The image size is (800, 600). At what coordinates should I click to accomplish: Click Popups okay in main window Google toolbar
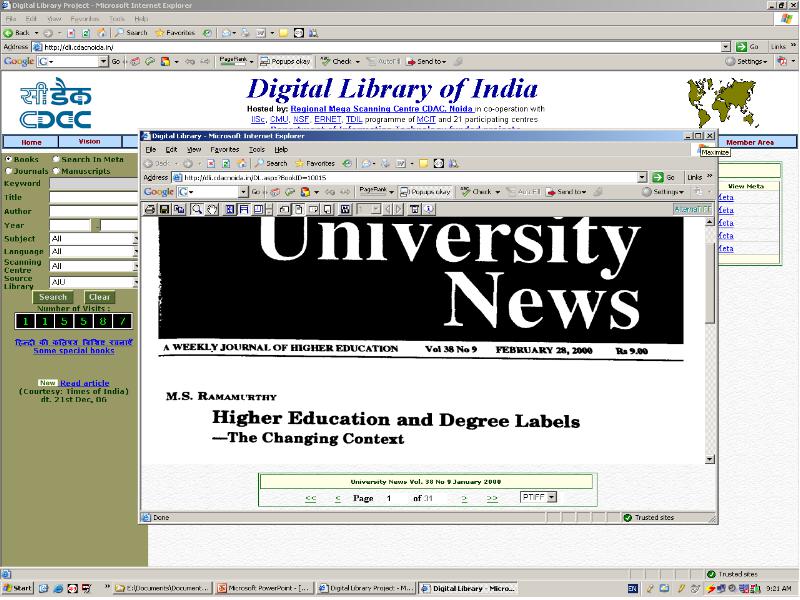point(285,62)
